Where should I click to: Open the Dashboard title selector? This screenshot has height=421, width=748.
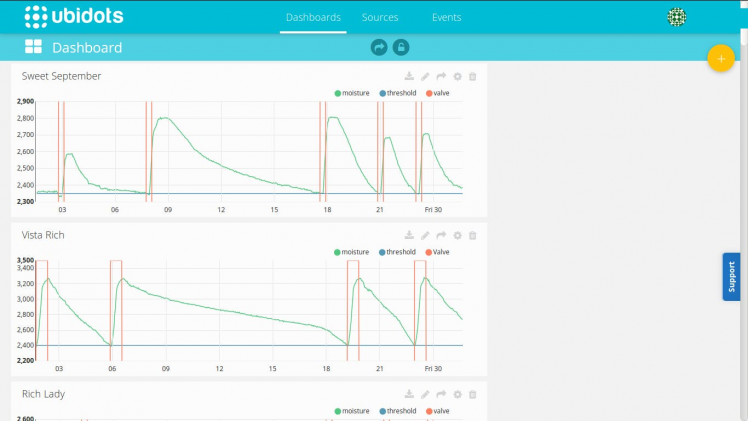point(87,48)
